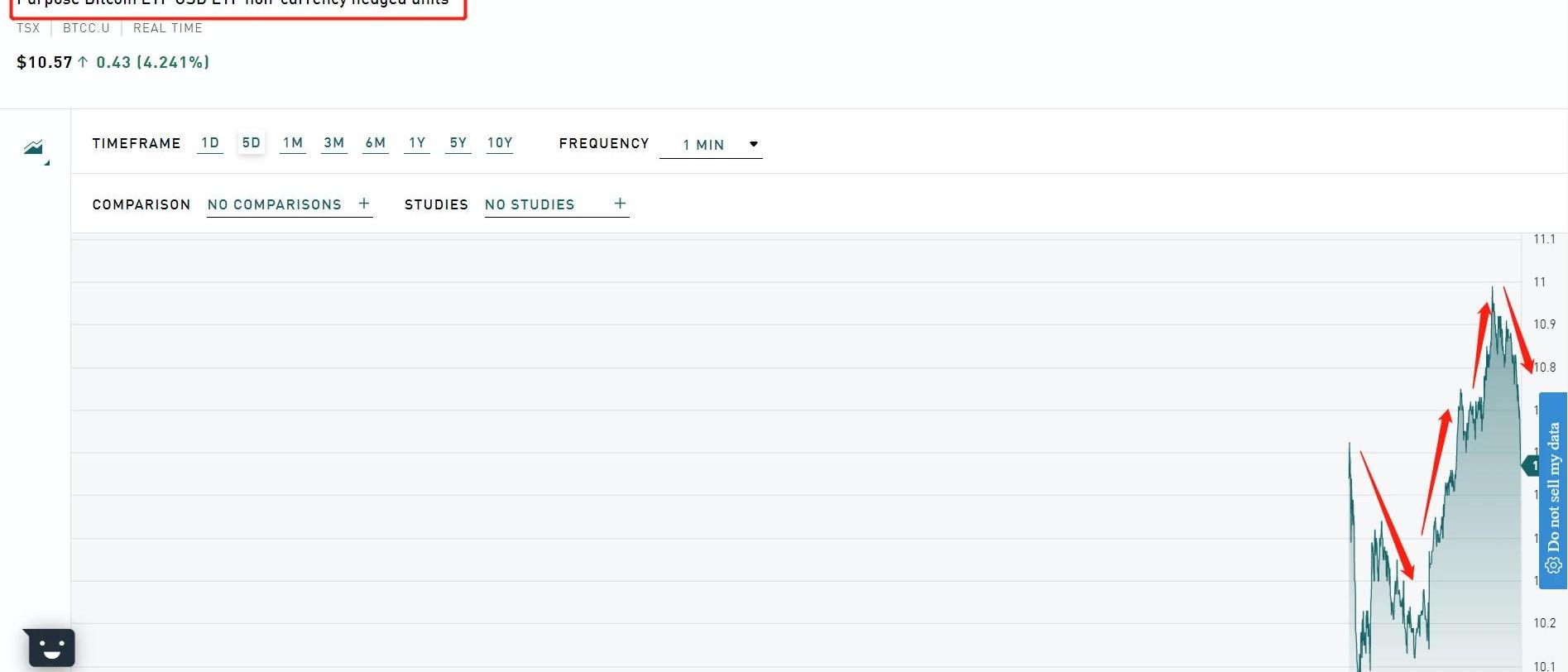The height and width of the screenshot is (672, 1568).
Task: Click the BTCC.U ticker label
Action: click(86, 28)
